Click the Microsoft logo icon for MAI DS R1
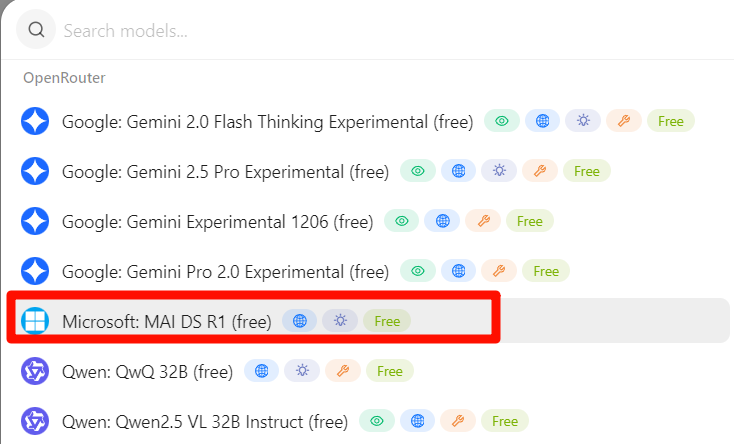Image resolution: width=734 pixels, height=444 pixels. 35,321
